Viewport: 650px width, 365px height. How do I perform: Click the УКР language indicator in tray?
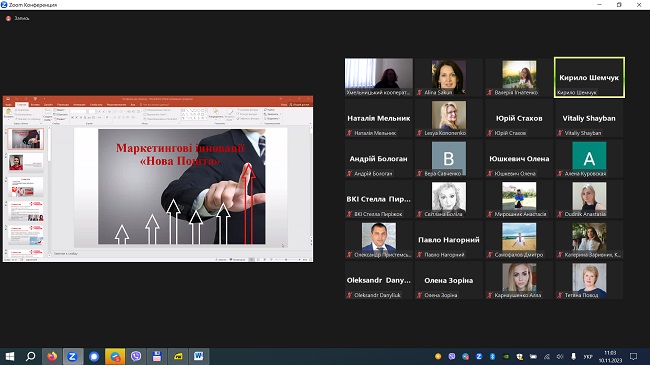point(587,356)
